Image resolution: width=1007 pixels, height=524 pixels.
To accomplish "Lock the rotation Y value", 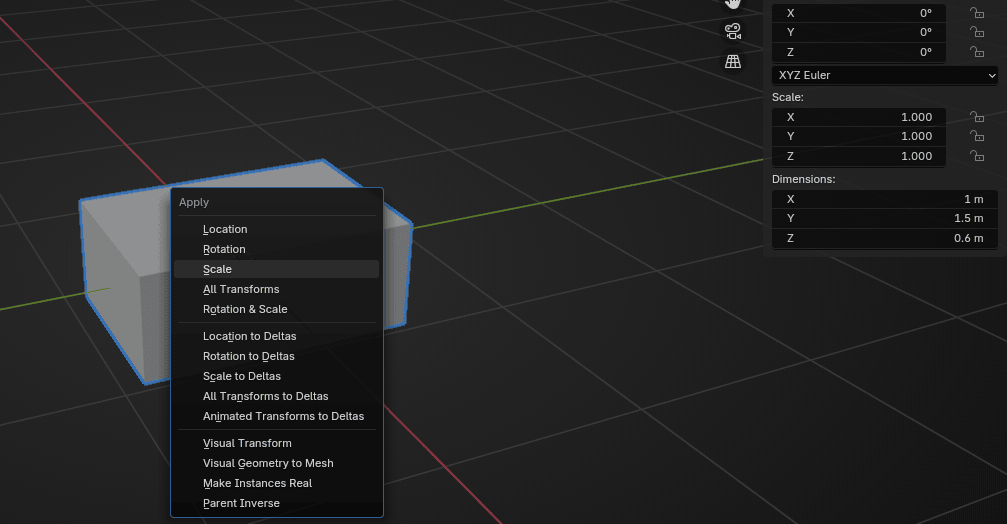I will pyautogui.click(x=977, y=33).
